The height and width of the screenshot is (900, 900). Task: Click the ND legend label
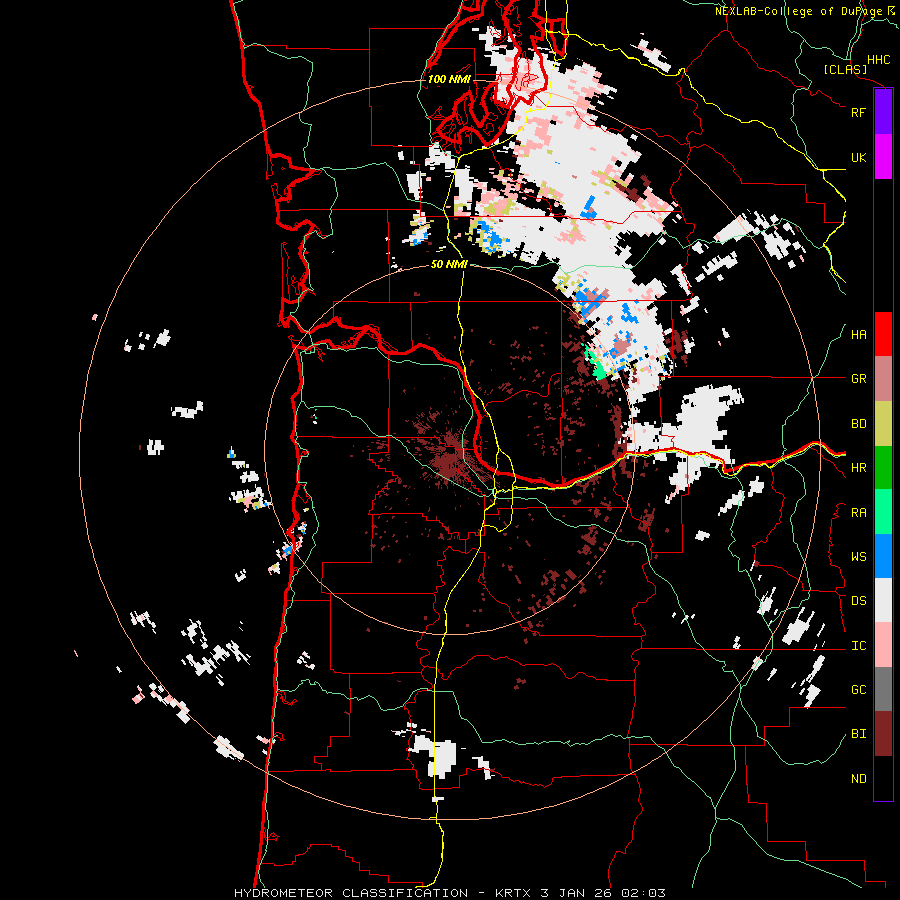[858, 779]
